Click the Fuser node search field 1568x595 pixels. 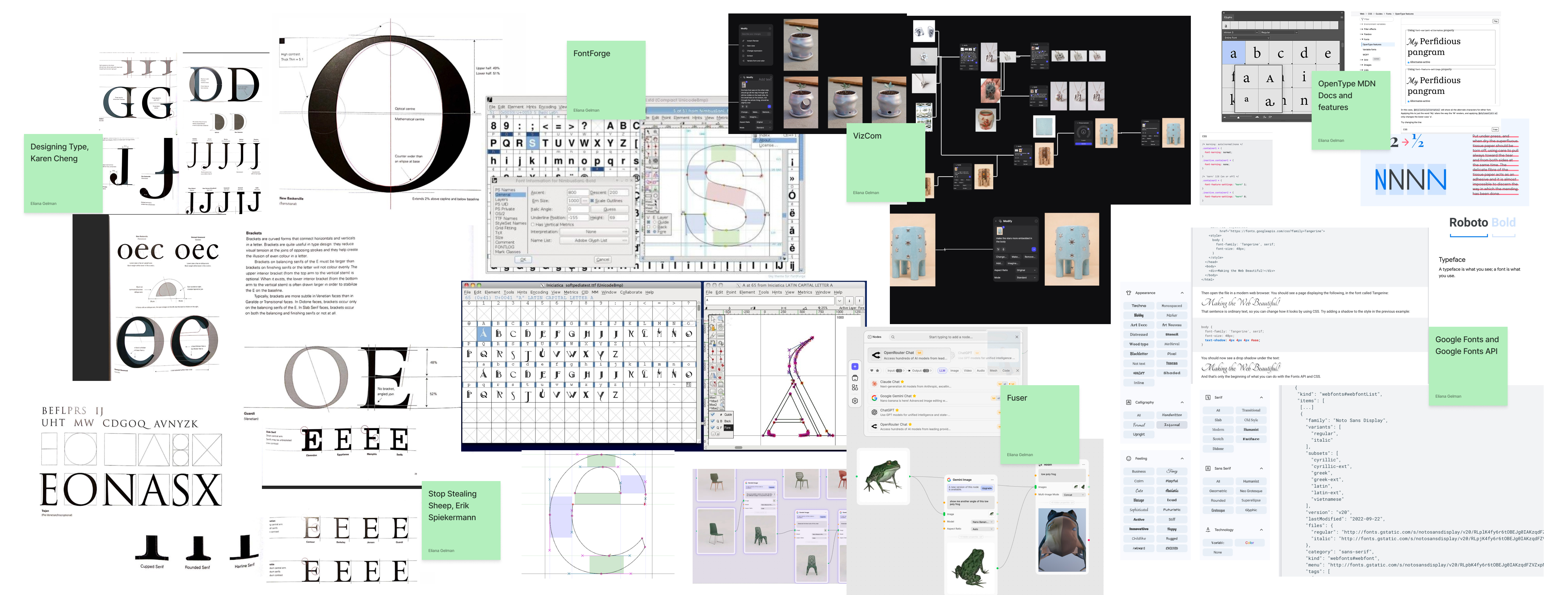pos(948,337)
